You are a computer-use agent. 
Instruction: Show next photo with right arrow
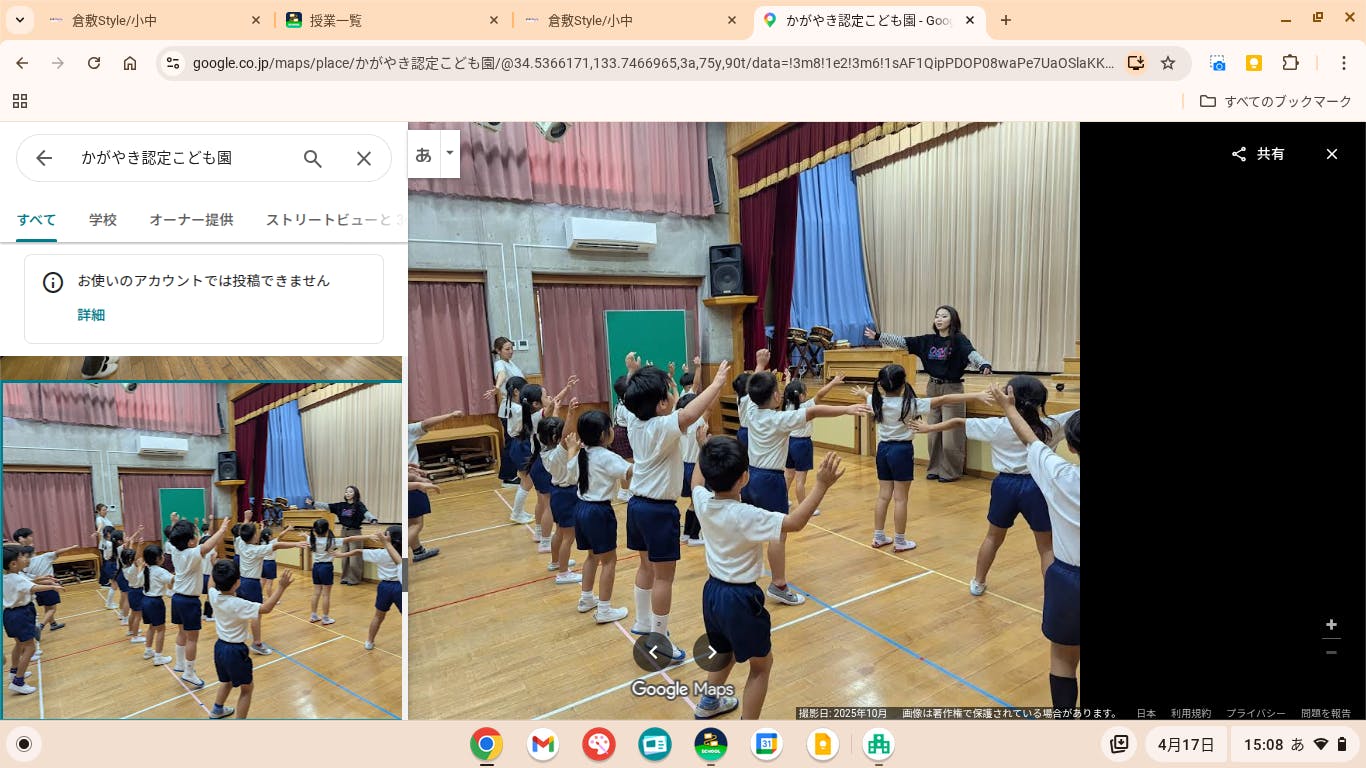pos(712,652)
